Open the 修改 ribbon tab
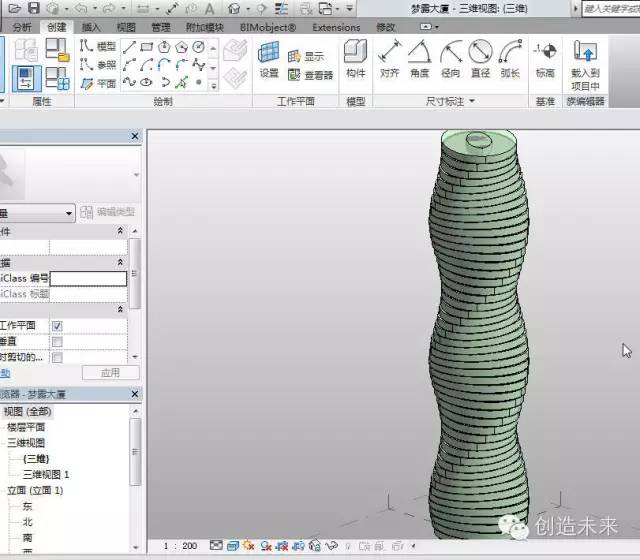This screenshot has width=640, height=560. click(x=385, y=27)
